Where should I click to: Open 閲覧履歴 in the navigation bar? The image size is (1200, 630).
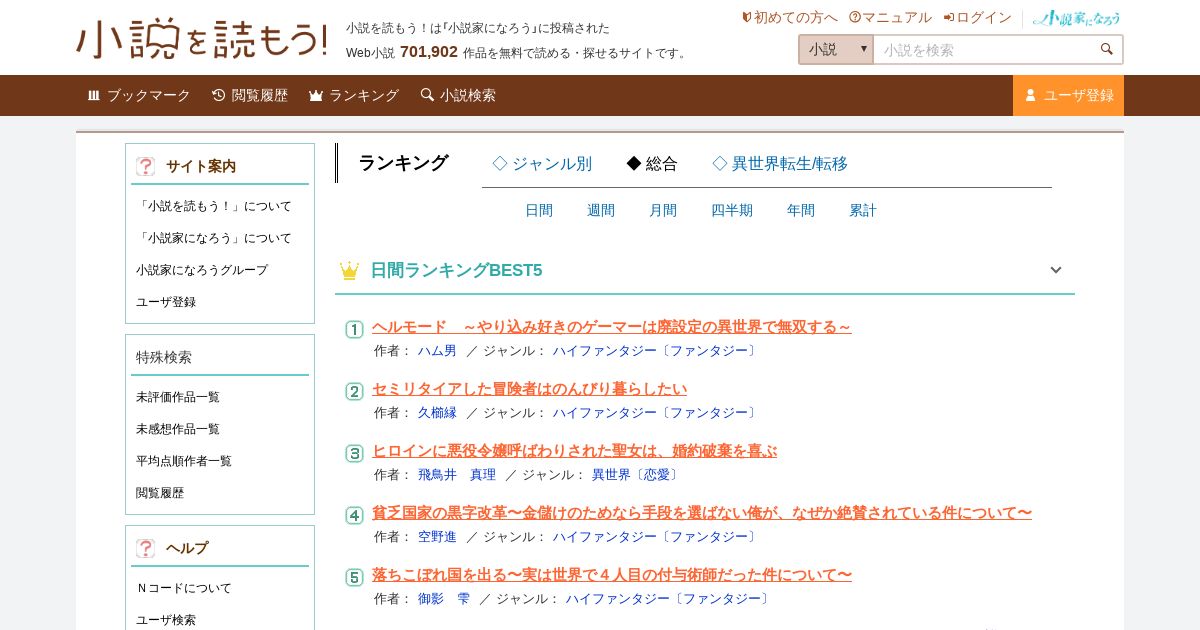250,95
